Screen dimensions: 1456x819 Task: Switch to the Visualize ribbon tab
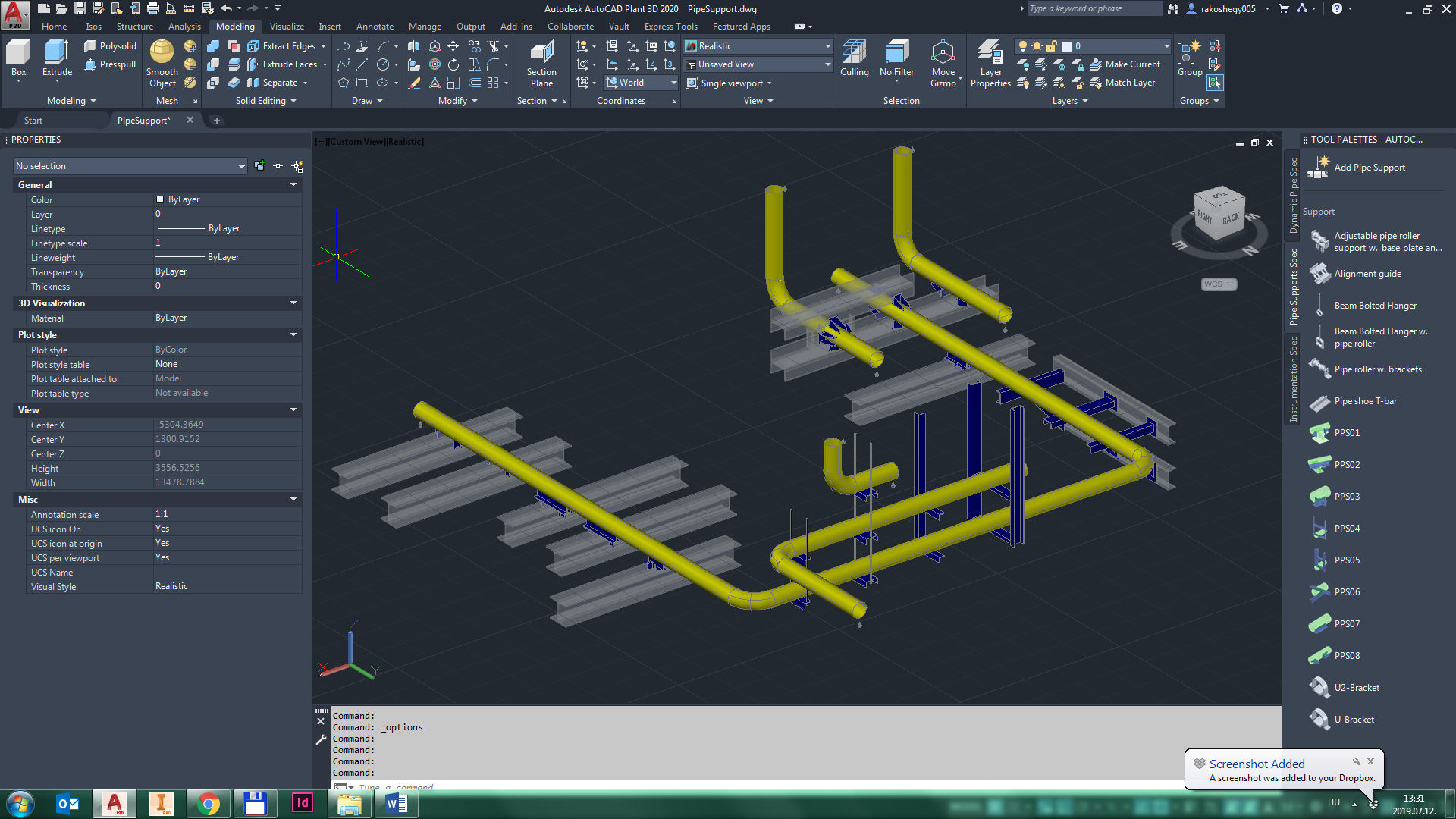287,27
